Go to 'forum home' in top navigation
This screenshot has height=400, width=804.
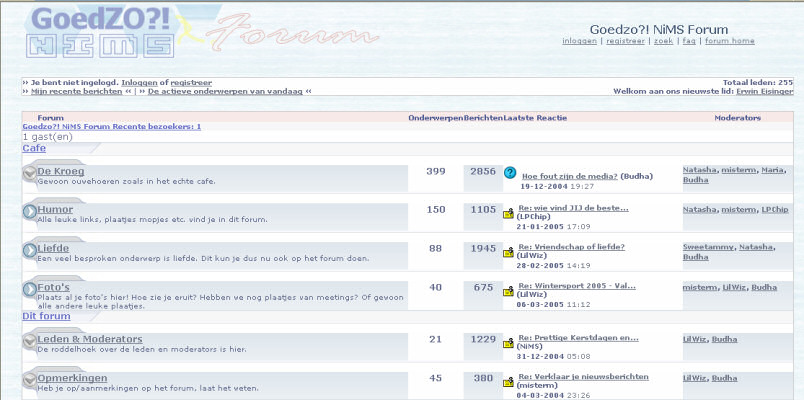[x=729, y=41]
